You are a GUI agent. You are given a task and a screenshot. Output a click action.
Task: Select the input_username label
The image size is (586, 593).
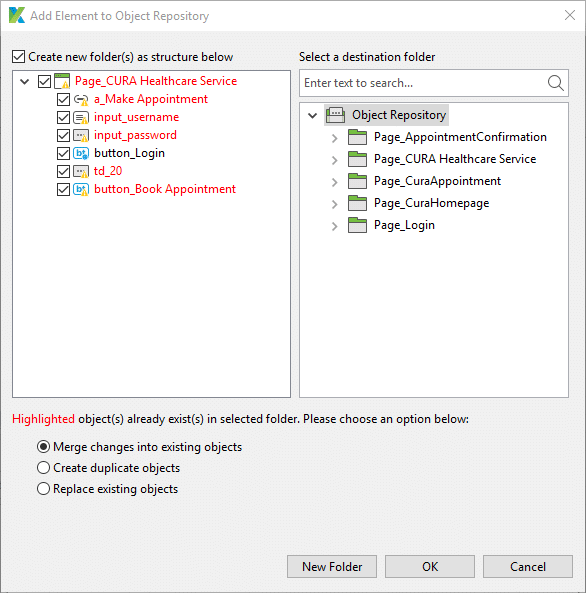[136, 117]
